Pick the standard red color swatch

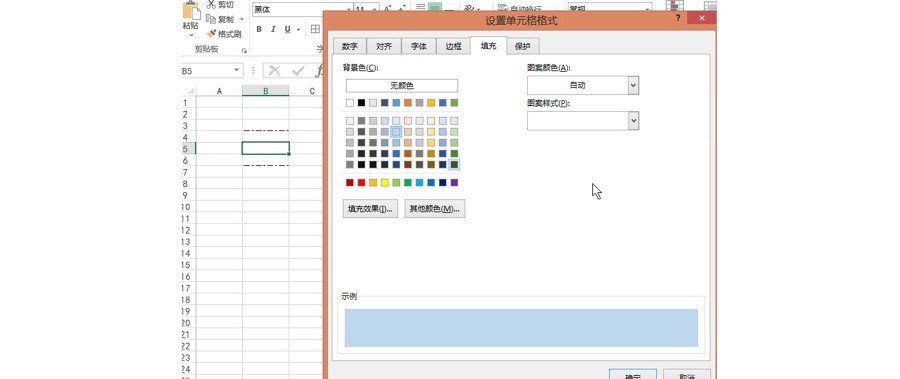pyautogui.click(x=362, y=183)
